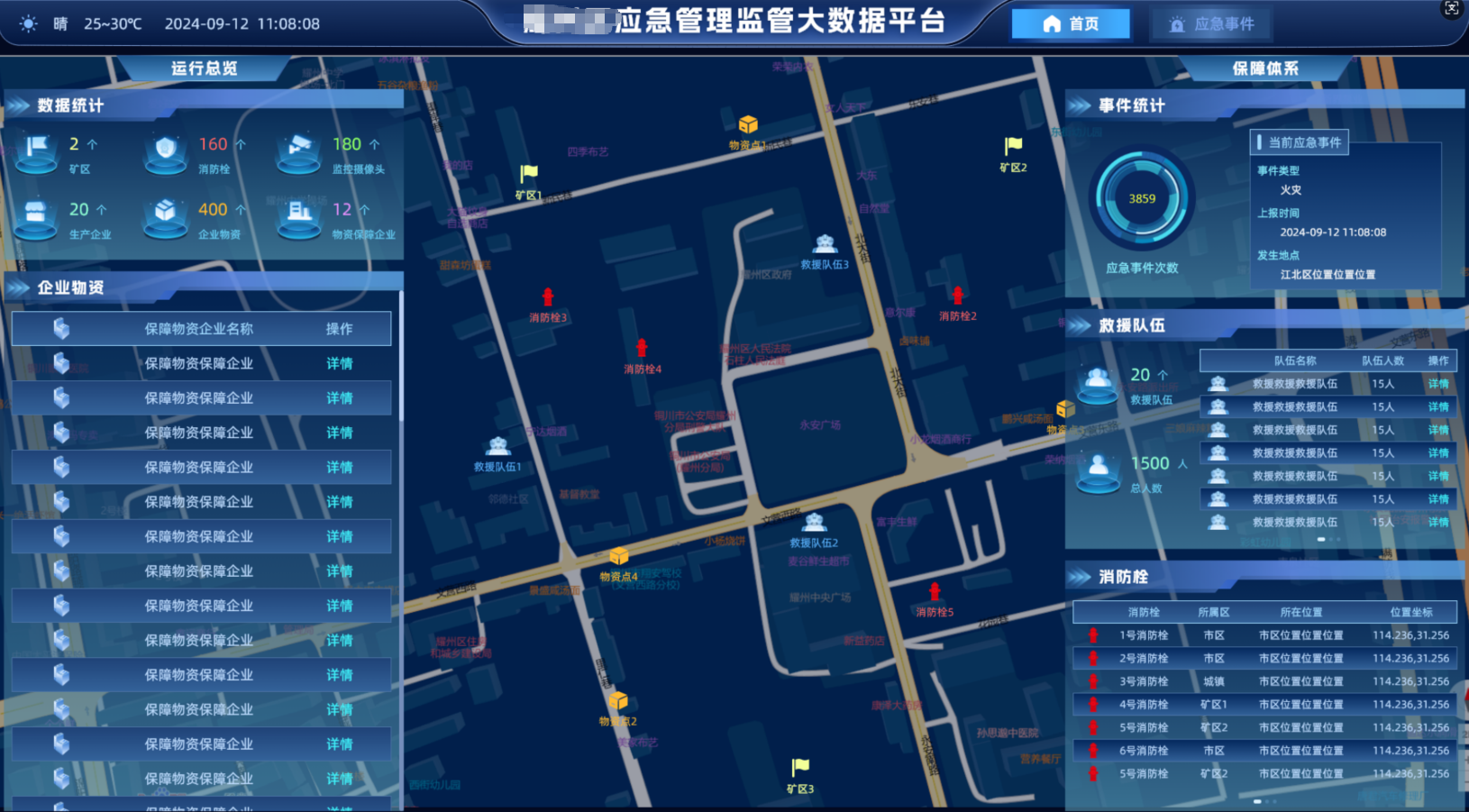Viewport: 1469px width, 812px height.
Task: Open the 应急事件 tab
Action: coord(1210,24)
